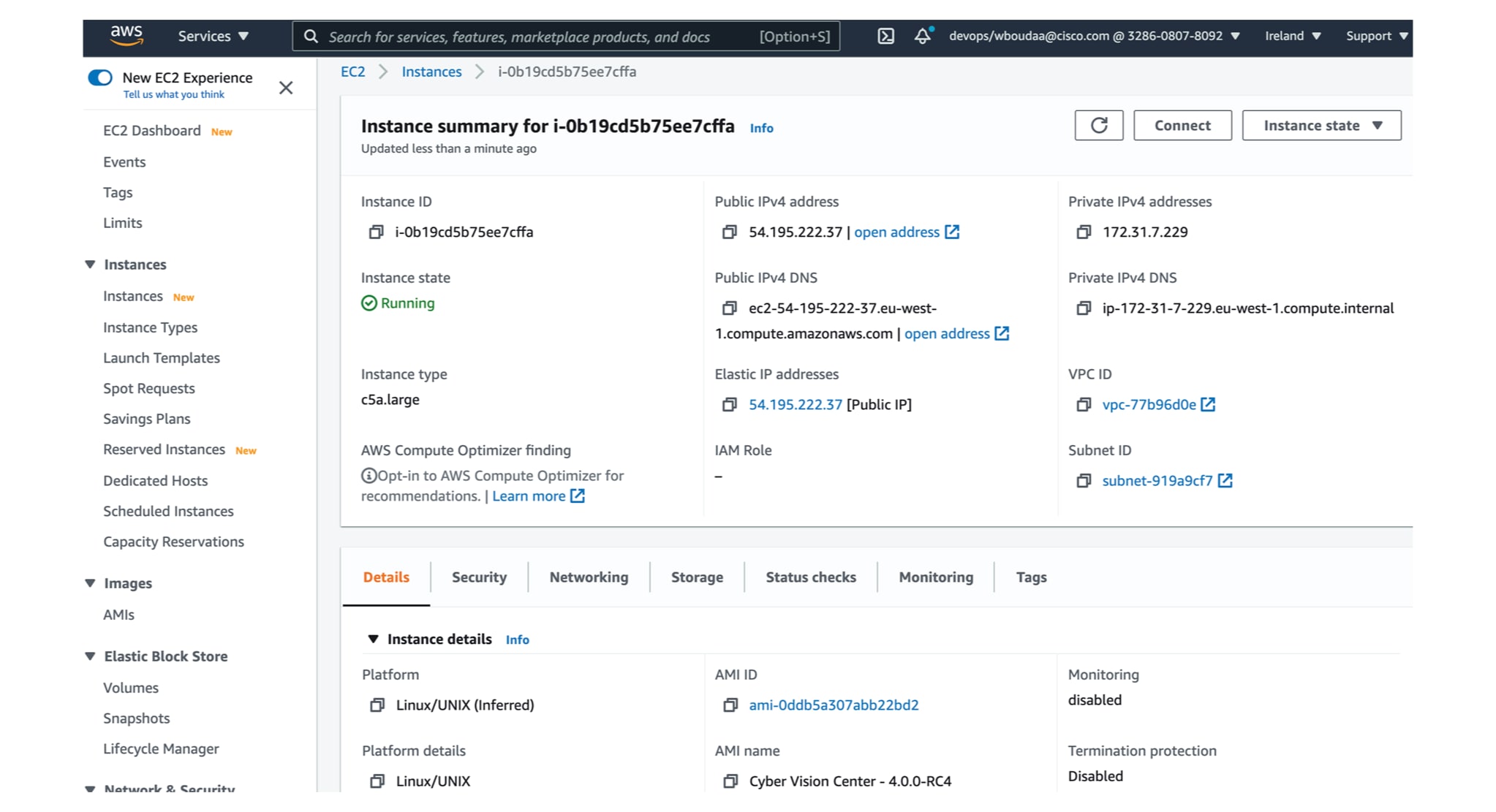
Task: Switch to the Networking tab
Action: pos(589,577)
